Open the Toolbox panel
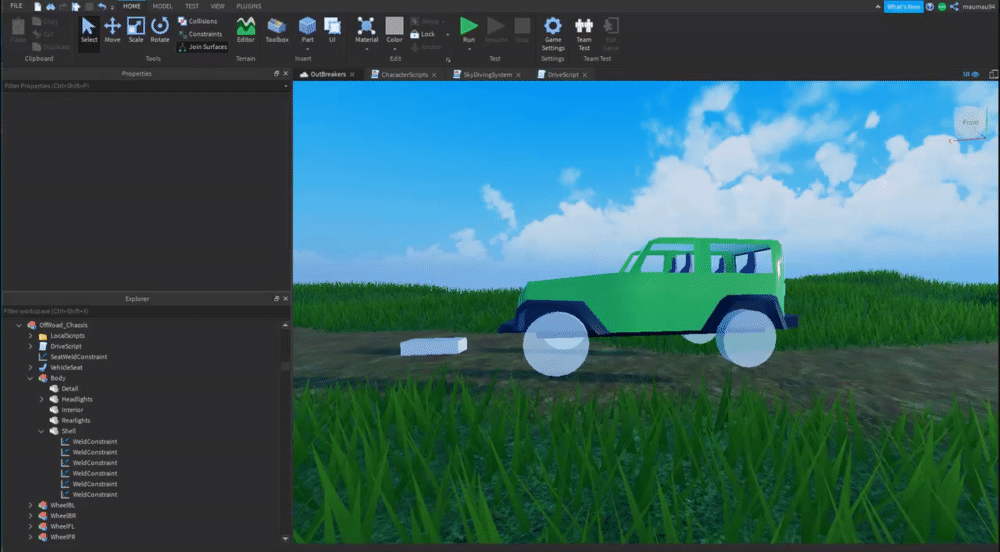Image resolution: width=1000 pixels, height=552 pixels. click(277, 29)
